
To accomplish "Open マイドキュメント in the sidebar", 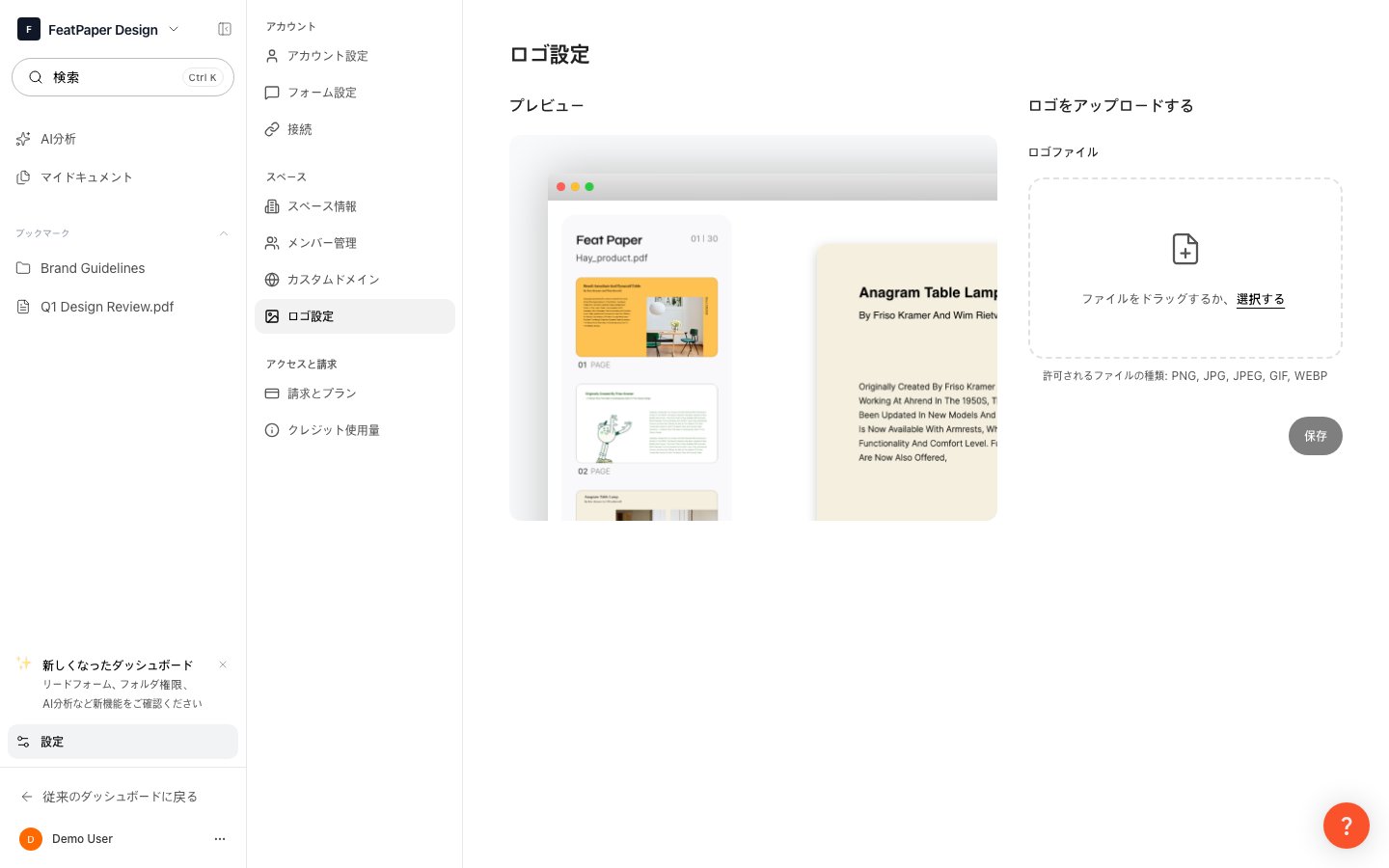I will [x=123, y=177].
